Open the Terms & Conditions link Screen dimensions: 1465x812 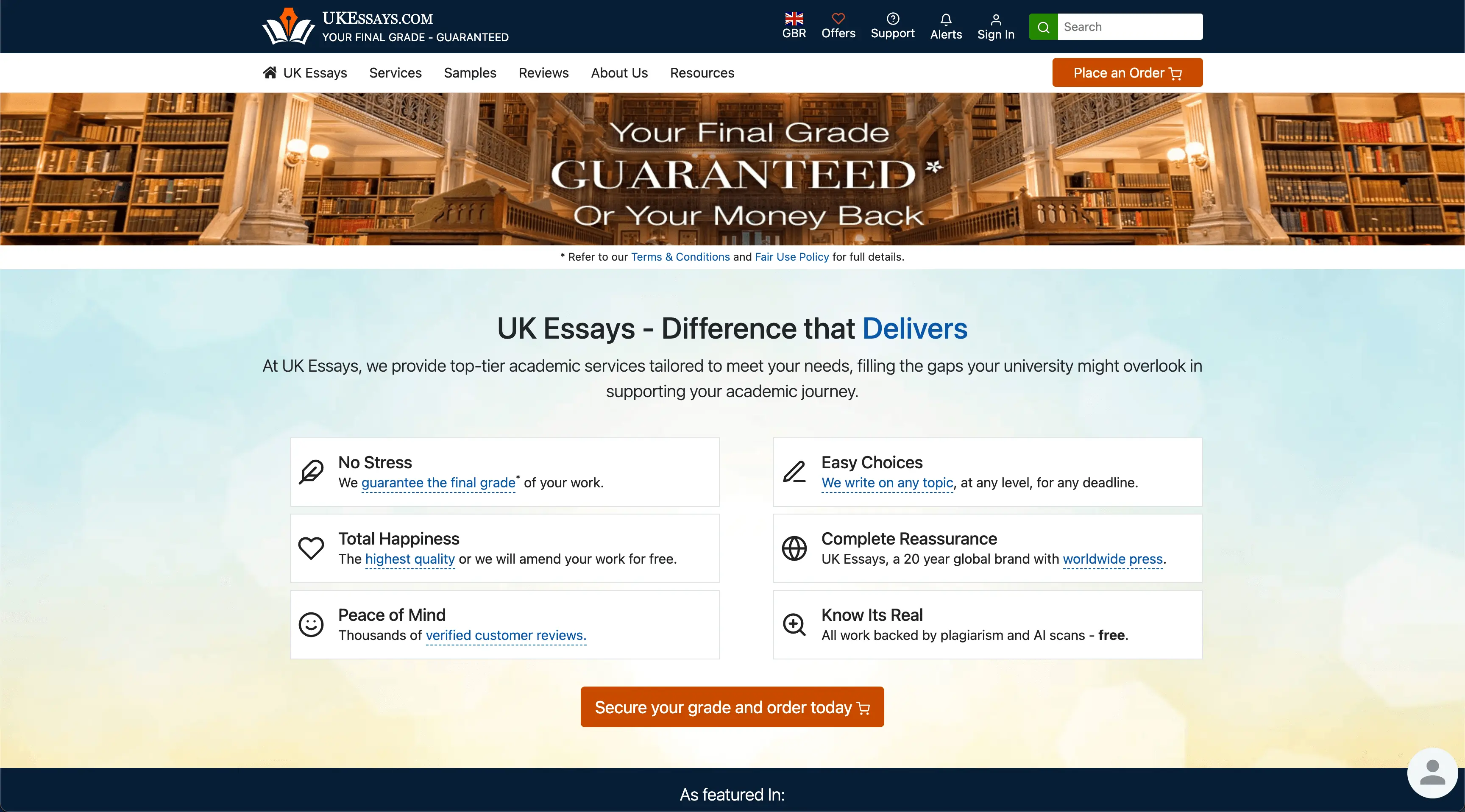coord(680,257)
